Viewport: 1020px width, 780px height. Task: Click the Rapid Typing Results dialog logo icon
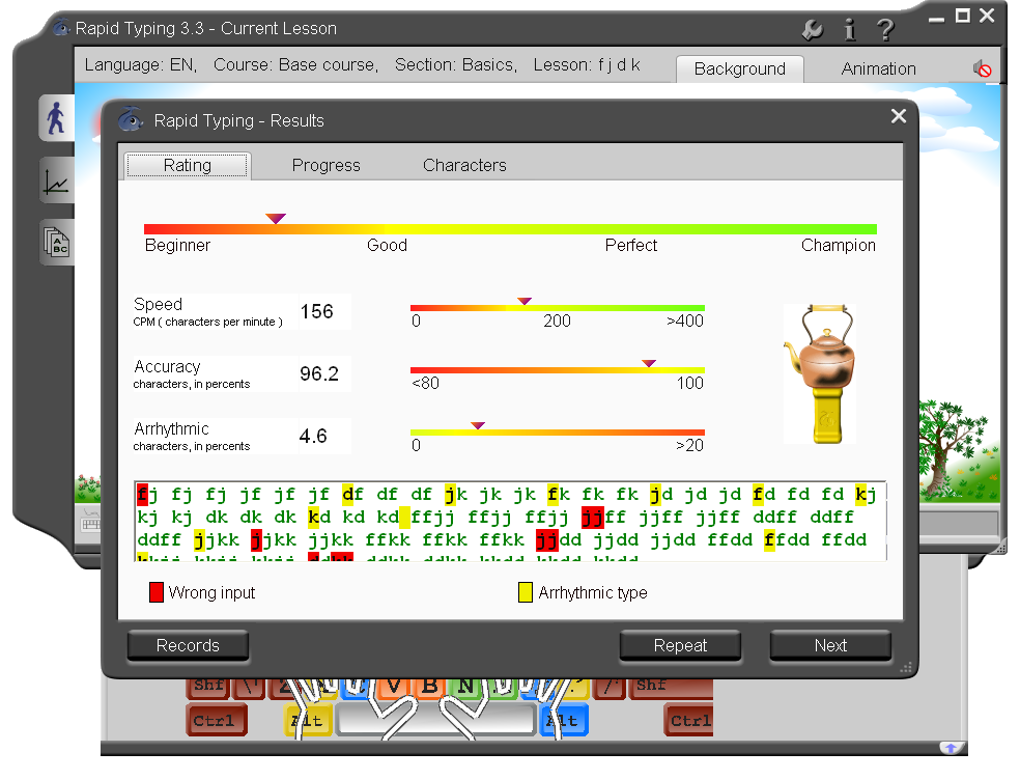pos(131,120)
